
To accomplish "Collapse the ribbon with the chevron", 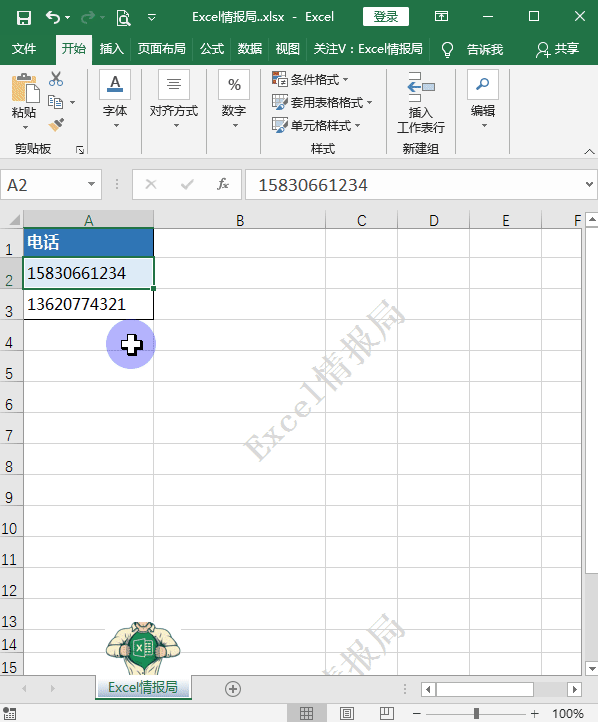I will point(589,151).
